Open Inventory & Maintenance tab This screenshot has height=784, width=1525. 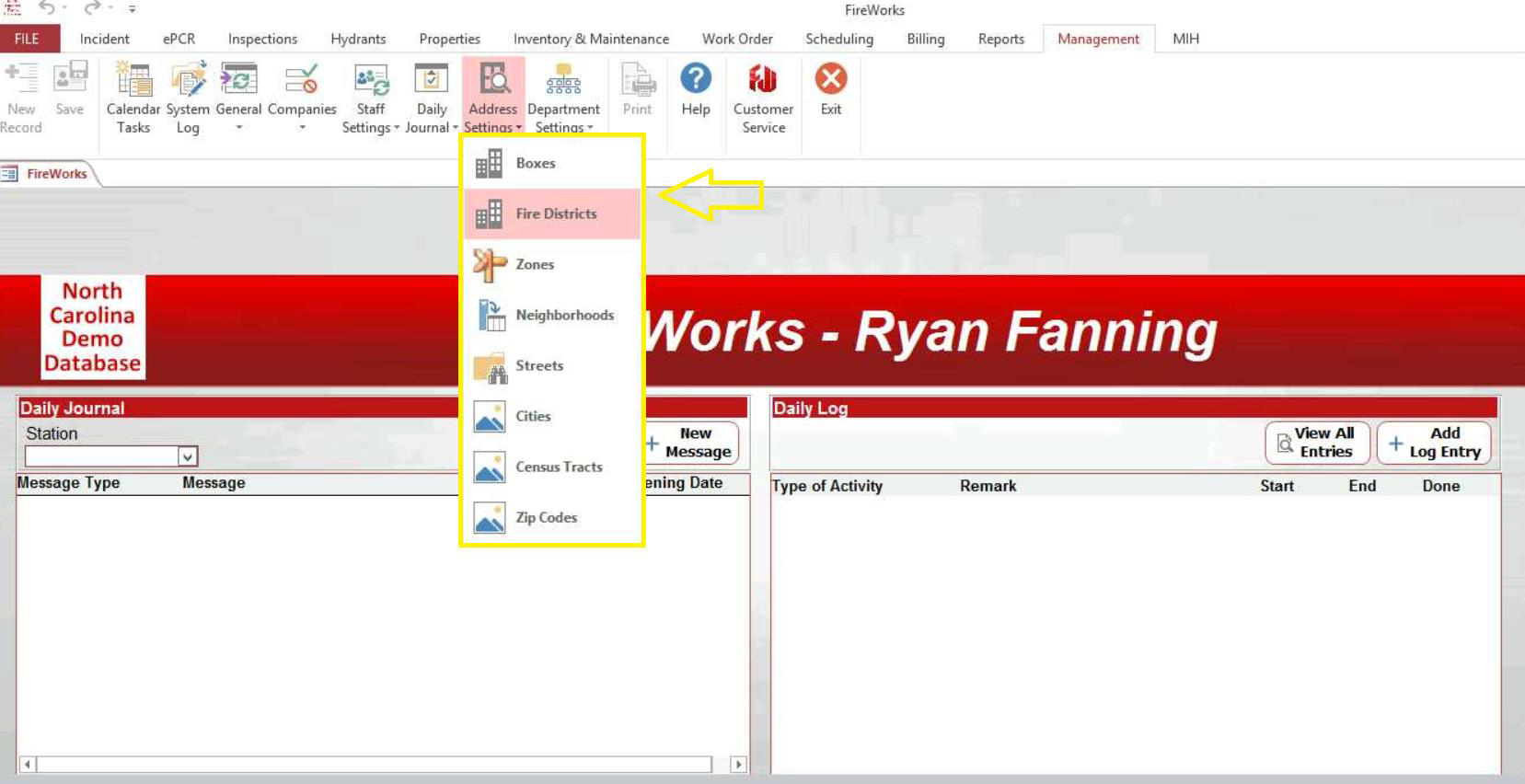[x=591, y=39]
